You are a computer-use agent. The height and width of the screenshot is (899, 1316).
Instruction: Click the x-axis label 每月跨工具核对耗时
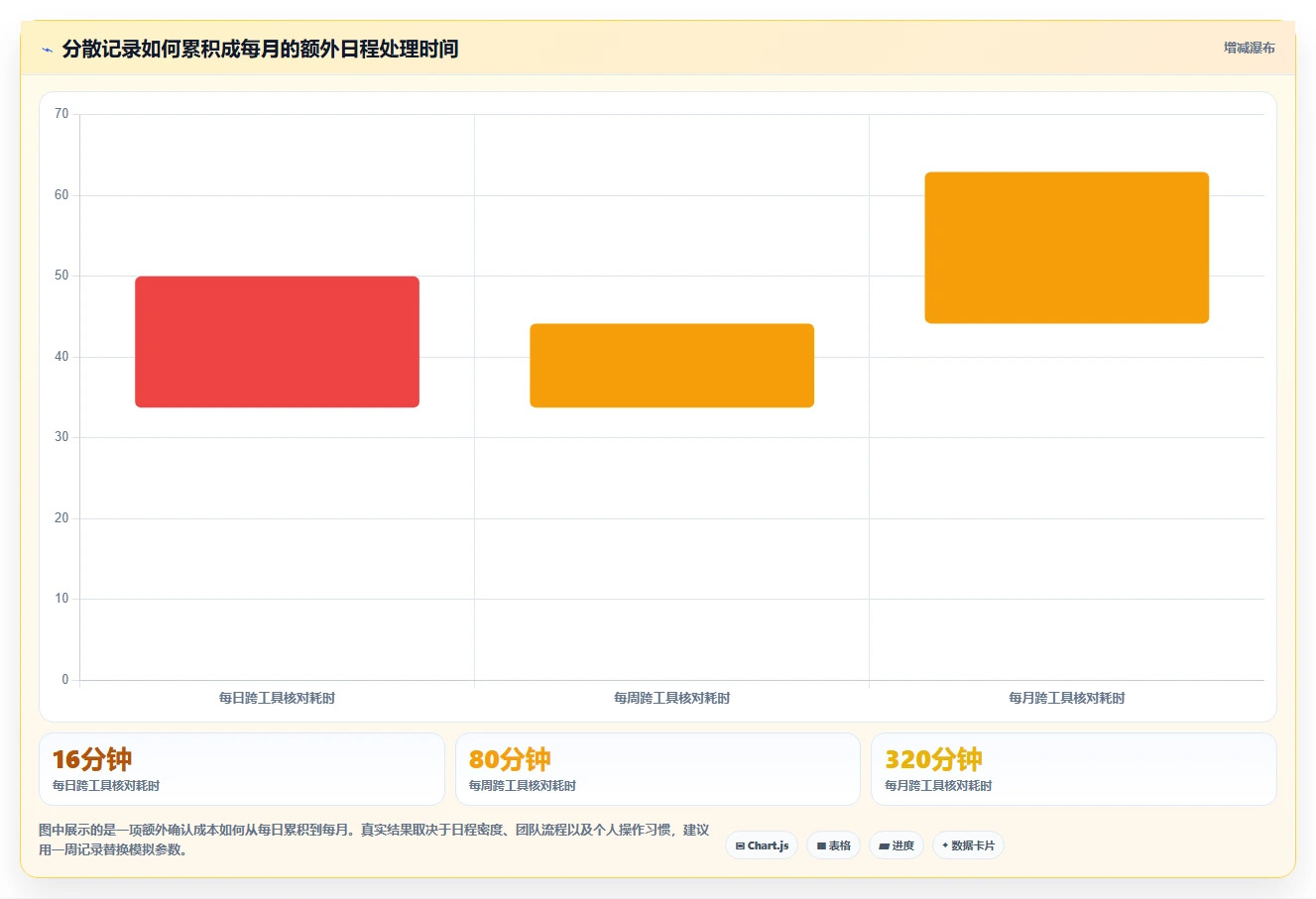coord(1066,698)
